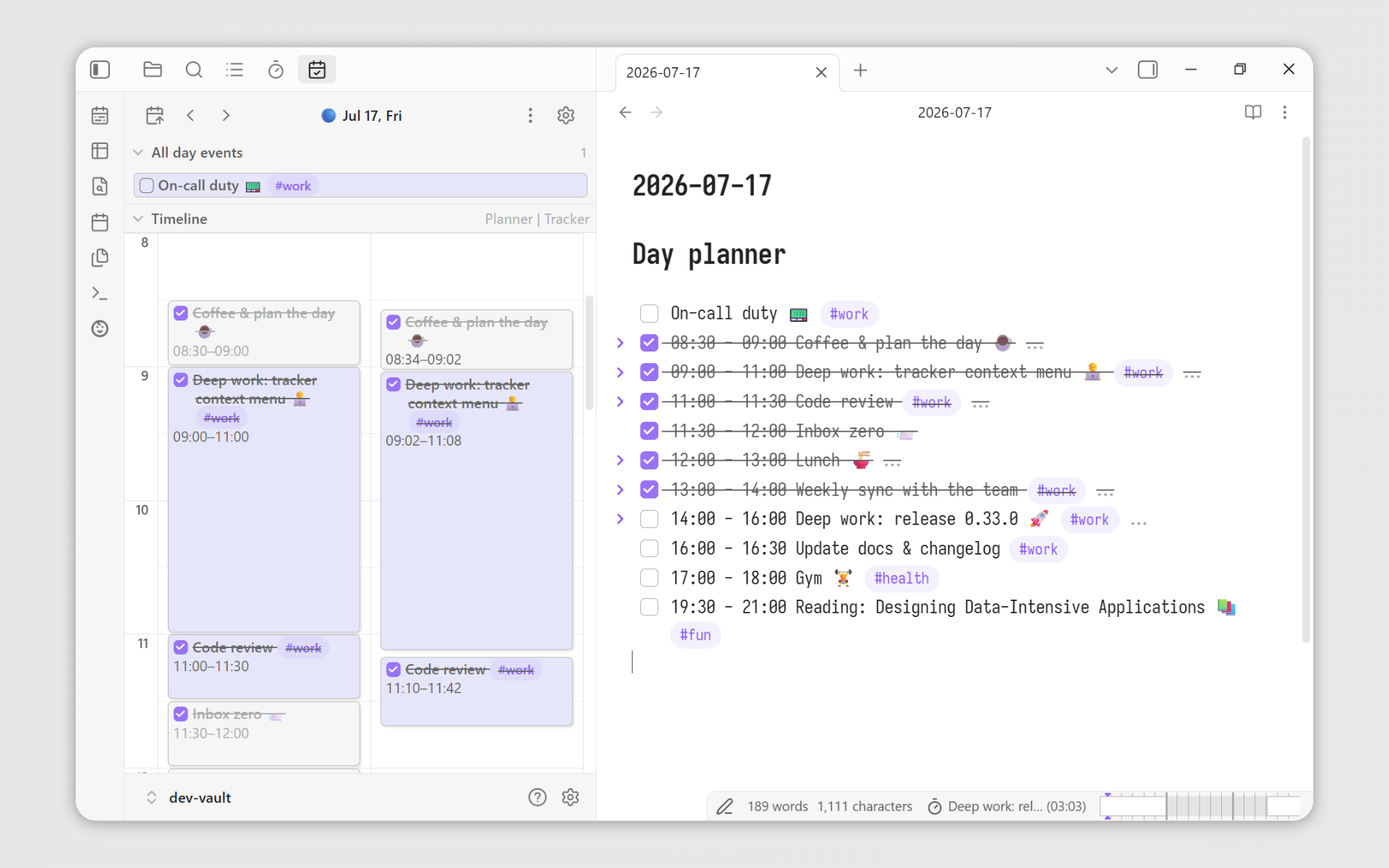Click the planned Inbox zero 11:30–12:00 block

point(264,733)
